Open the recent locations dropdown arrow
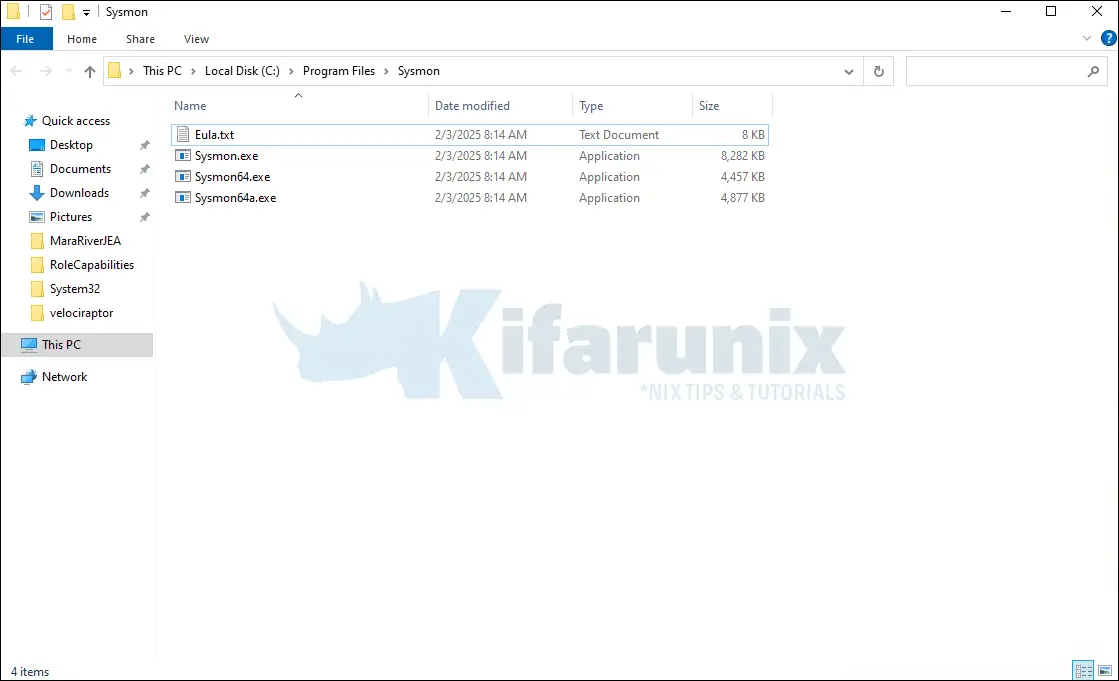Viewport: 1119px width, 681px height. [x=69, y=71]
